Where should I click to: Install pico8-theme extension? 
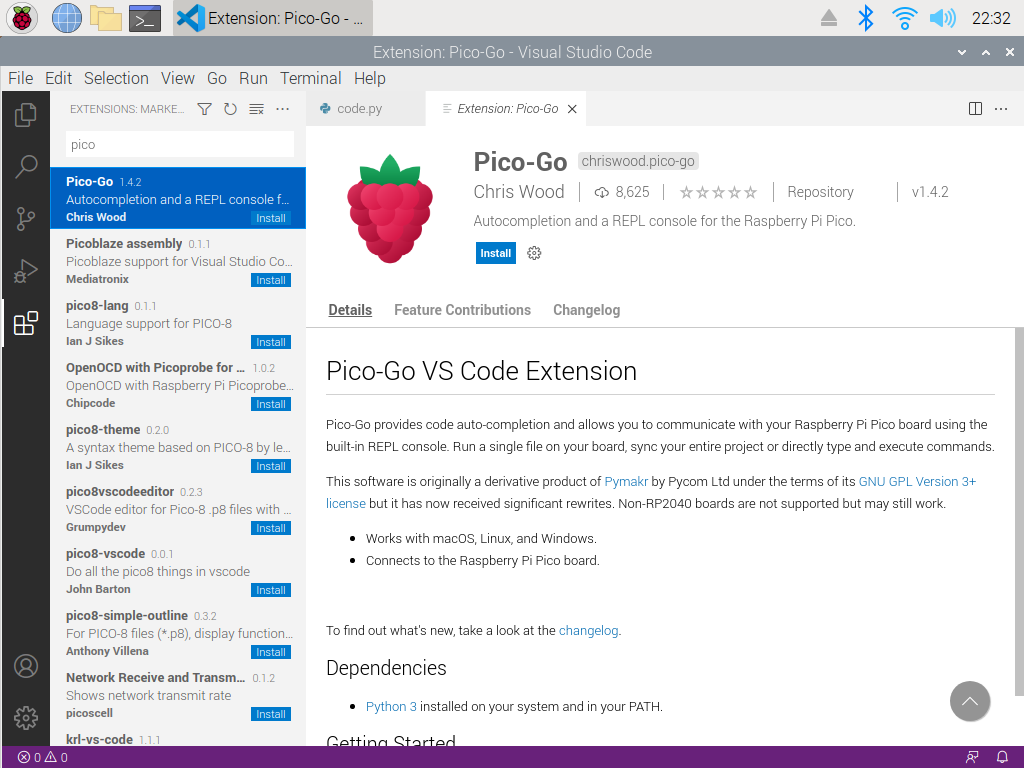click(x=271, y=466)
